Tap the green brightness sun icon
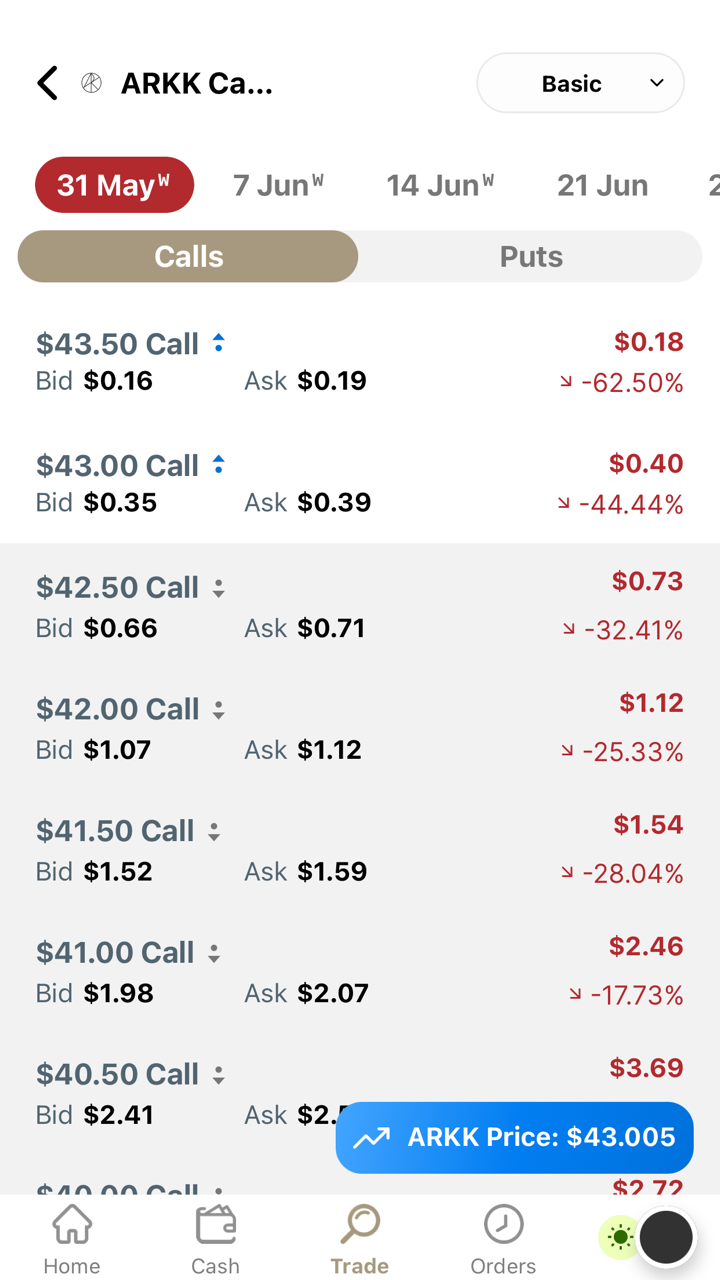The height and width of the screenshot is (1280, 720). (620, 1238)
